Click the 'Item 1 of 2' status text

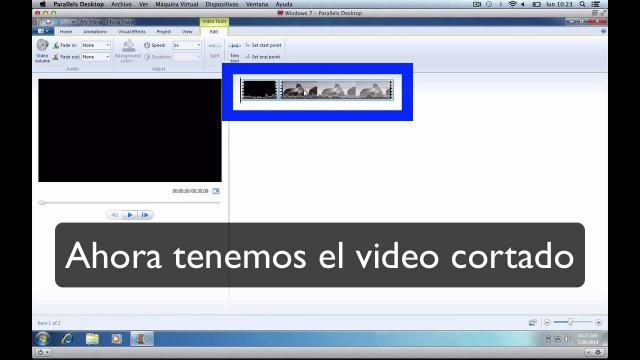[49, 323]
